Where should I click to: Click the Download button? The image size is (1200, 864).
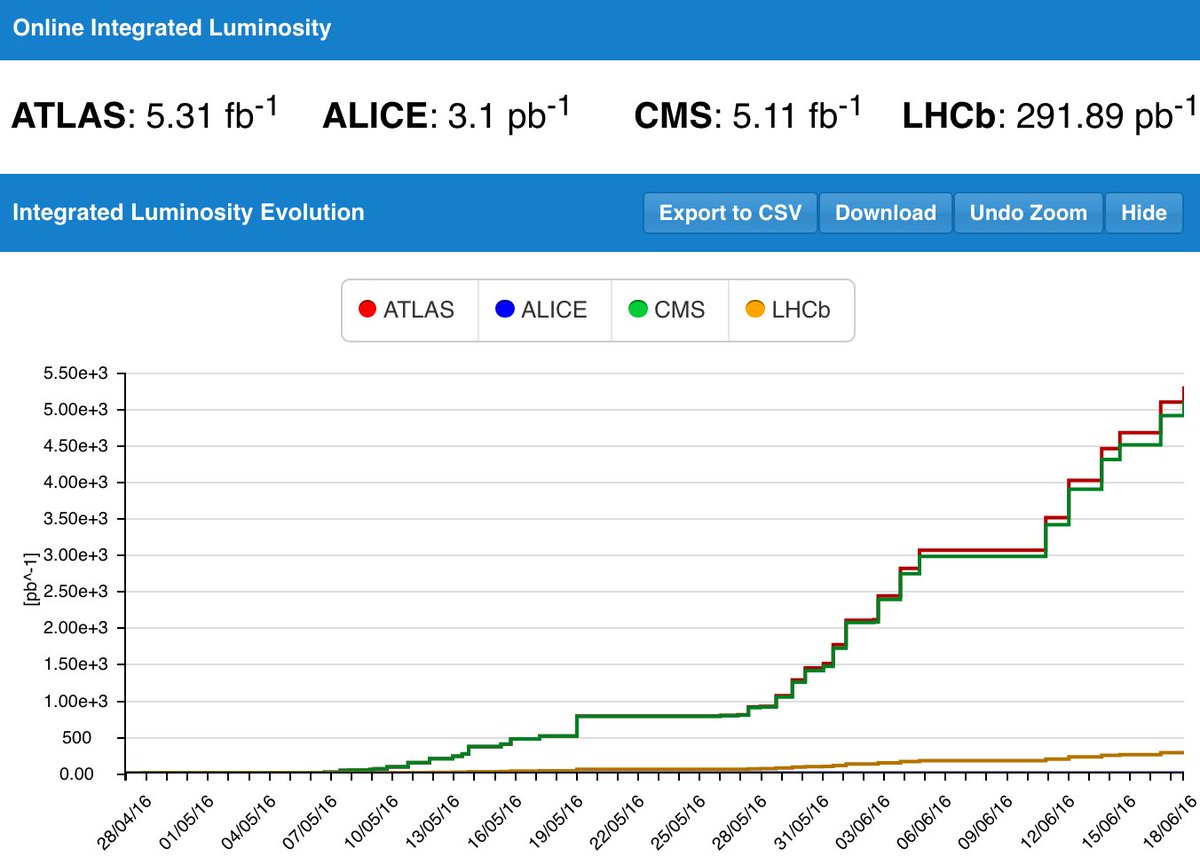[x=885, y=213]
